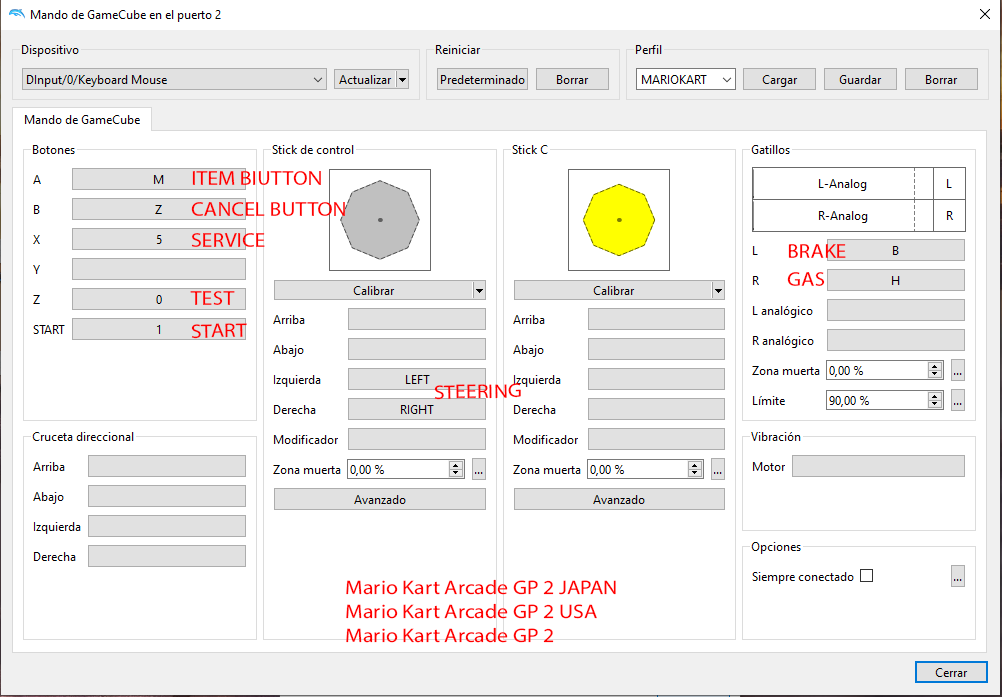Click the Z button mapping showing 0
The width and height of the screenshot is (1002, 697).
pos(158,299)
